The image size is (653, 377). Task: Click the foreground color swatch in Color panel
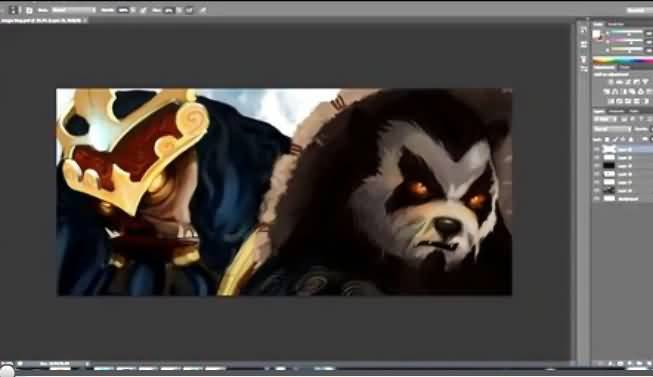[596, 34]
